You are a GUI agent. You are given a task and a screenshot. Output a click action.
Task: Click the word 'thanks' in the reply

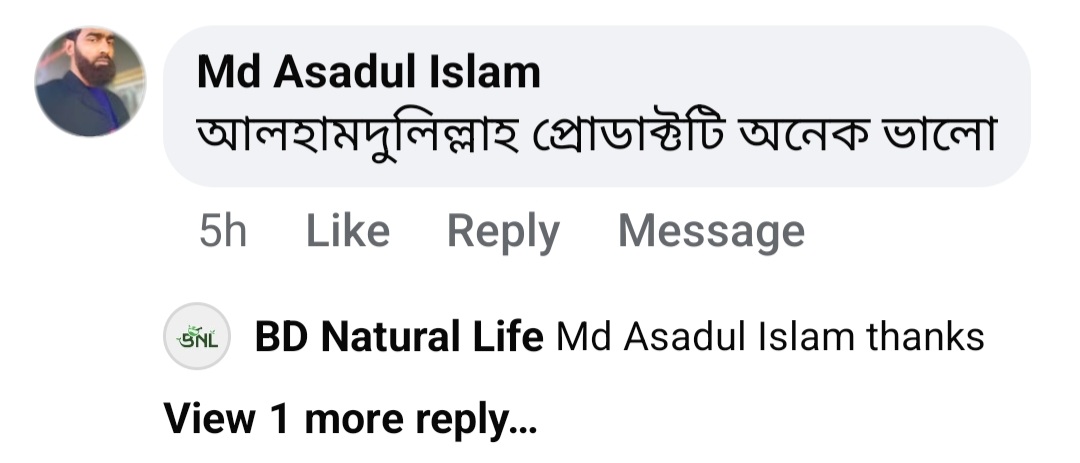click(926, 337)
